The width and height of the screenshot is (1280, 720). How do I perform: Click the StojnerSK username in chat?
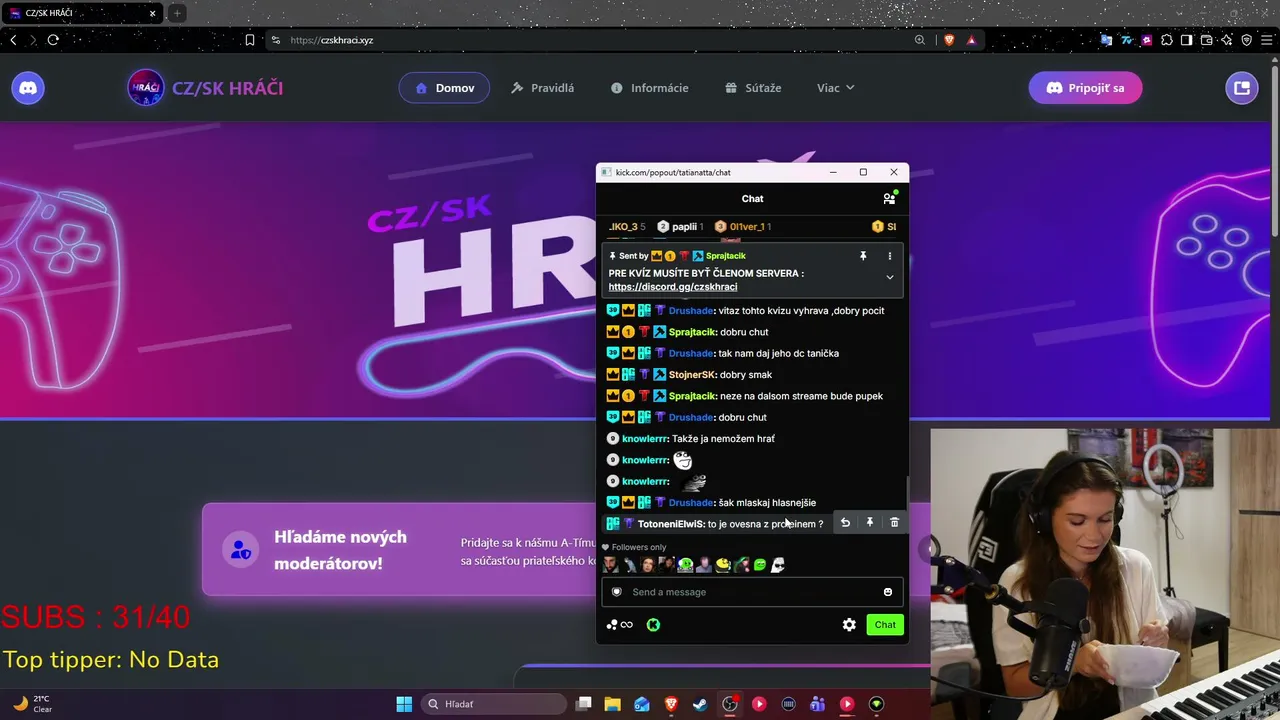[692, 375]
